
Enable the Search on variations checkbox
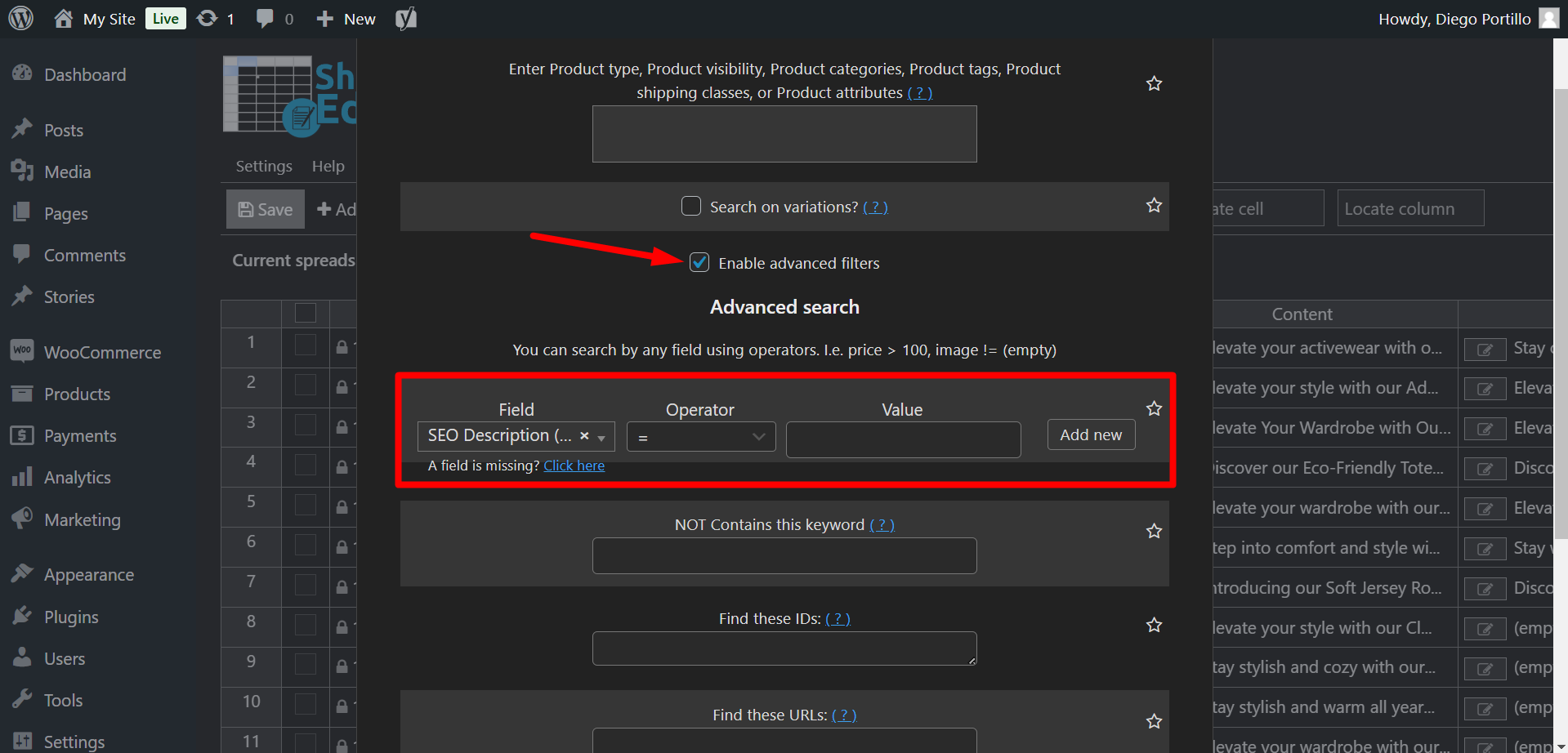click(691, 207)
